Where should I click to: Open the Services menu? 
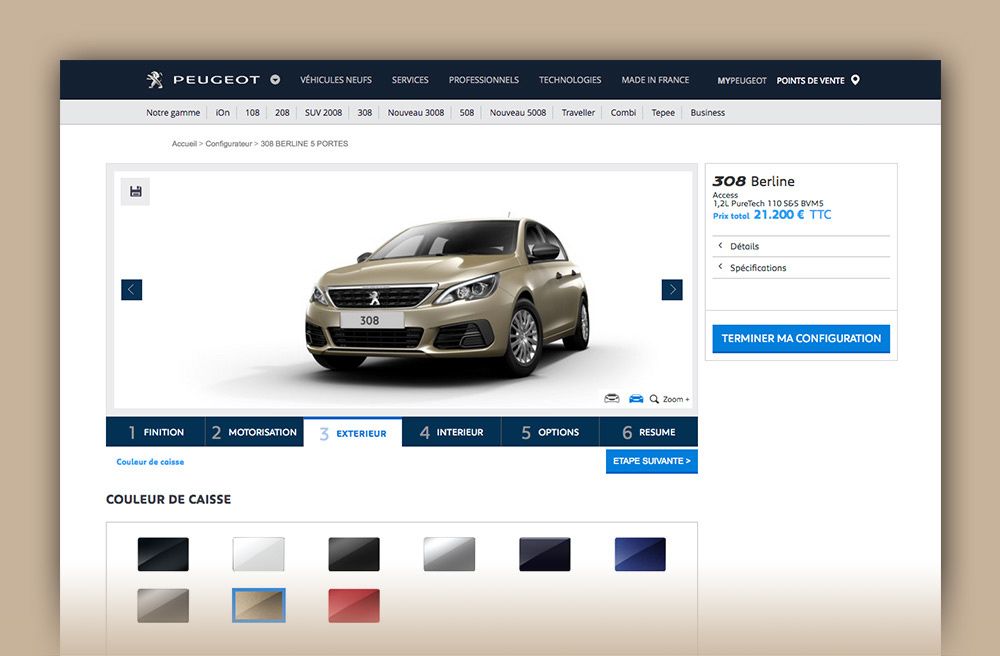point(410,80)
